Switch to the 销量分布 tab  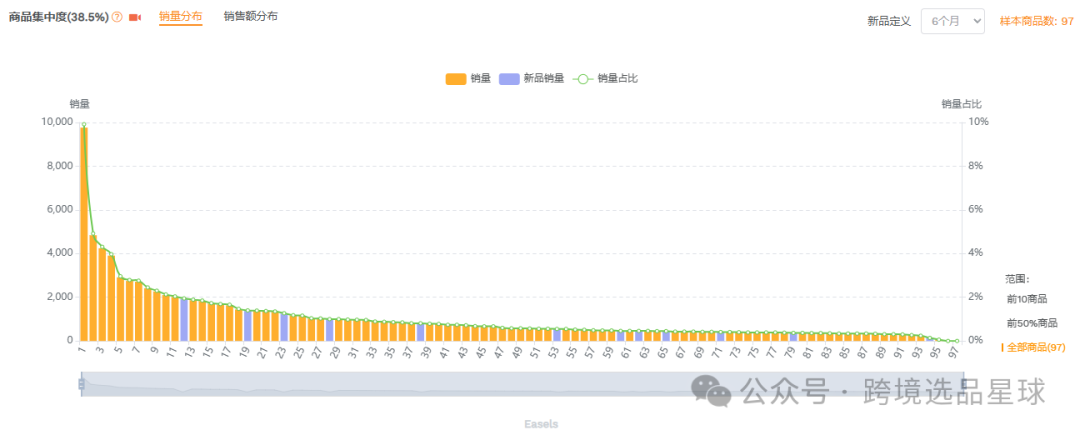click(180, 17)
